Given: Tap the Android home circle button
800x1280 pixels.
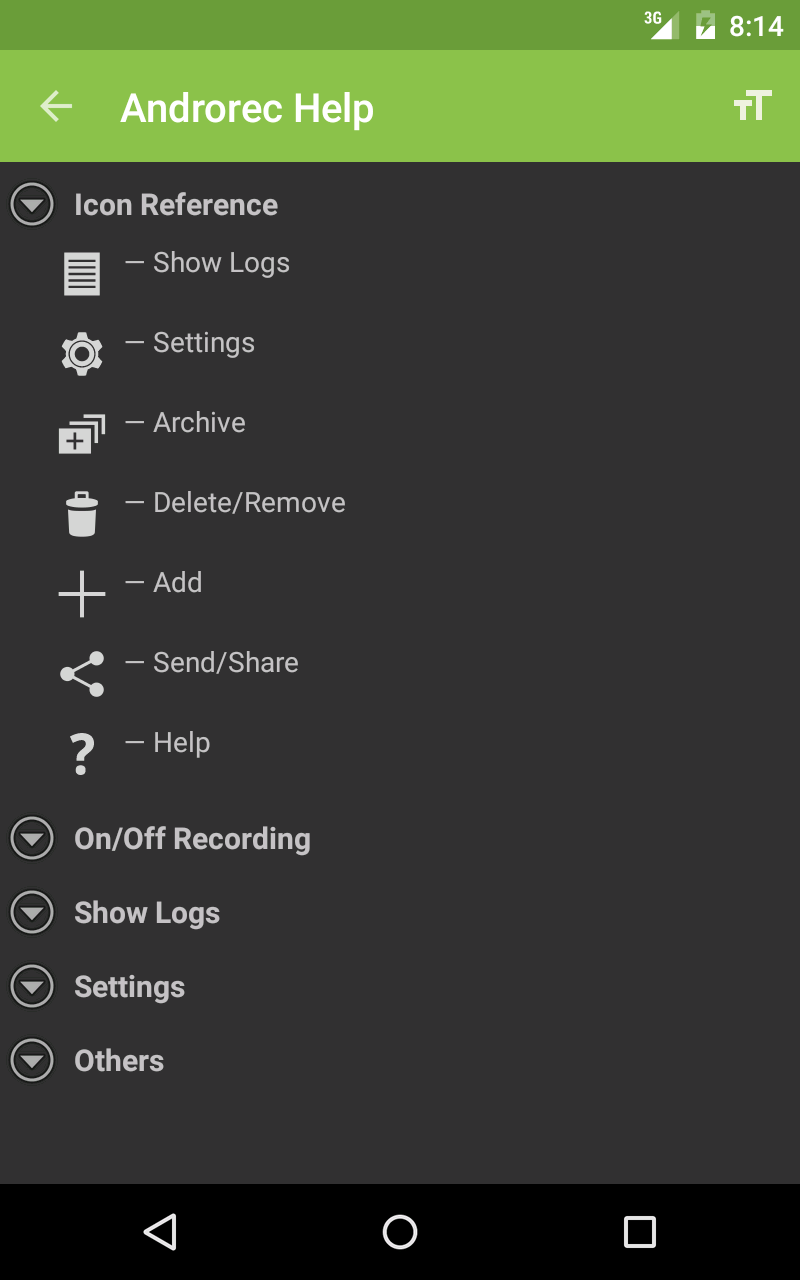Looking at the screenshot, I should [x=400, y=1232].
